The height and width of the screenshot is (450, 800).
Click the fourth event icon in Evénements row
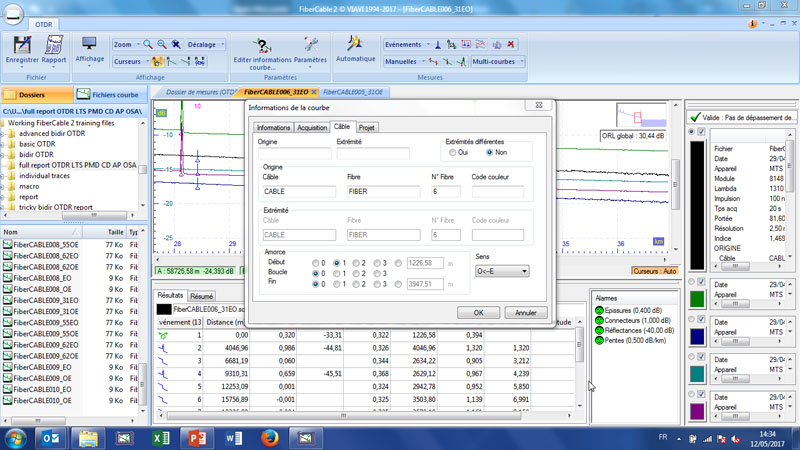point(481,44)
